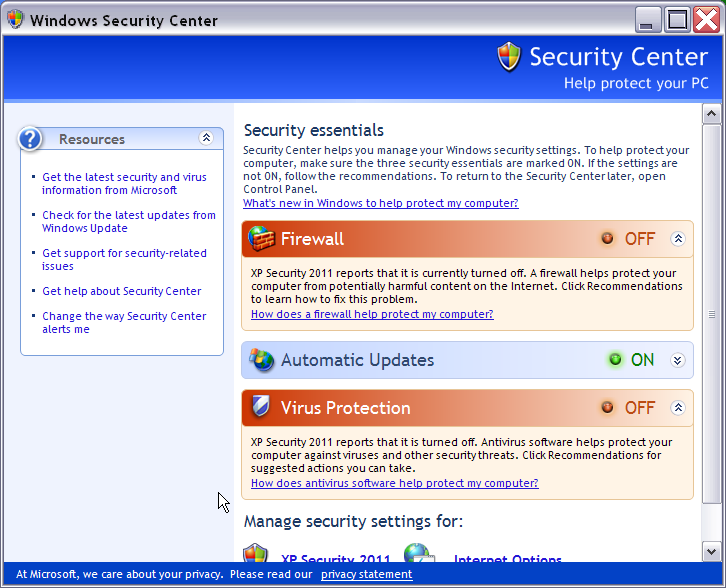Screen dimensions: 726x588
Task: Expand the Automatic Updates section
Action: (x=677, y=360)
